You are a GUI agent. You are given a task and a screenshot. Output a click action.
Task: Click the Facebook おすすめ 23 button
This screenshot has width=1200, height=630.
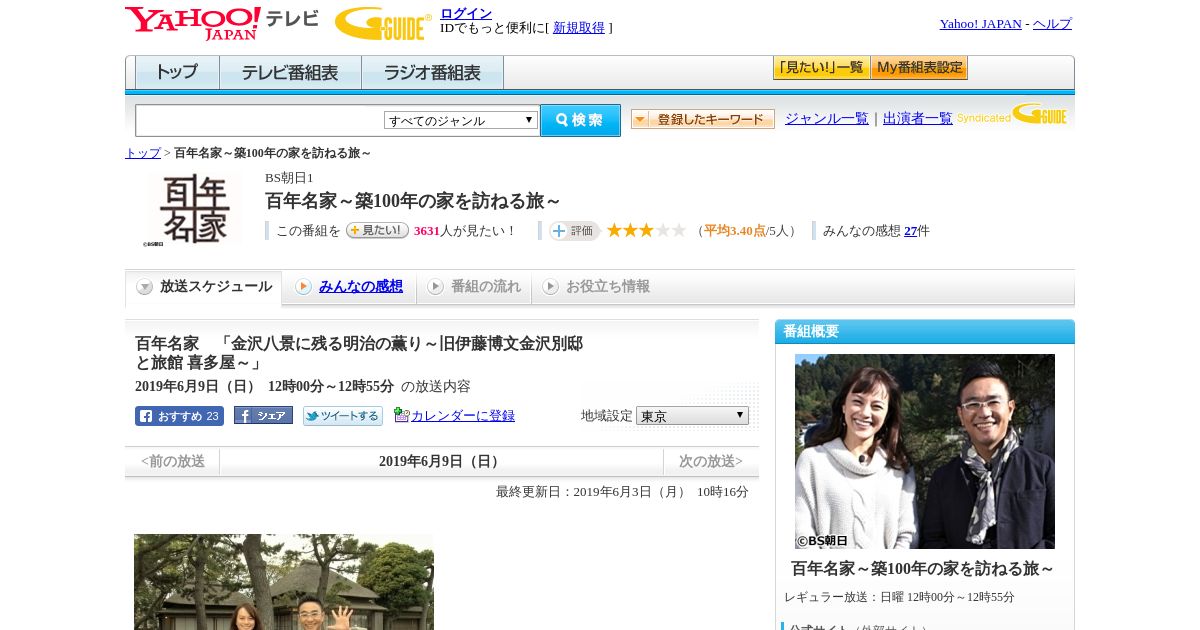pyautogui.click(x=179, y=416)
